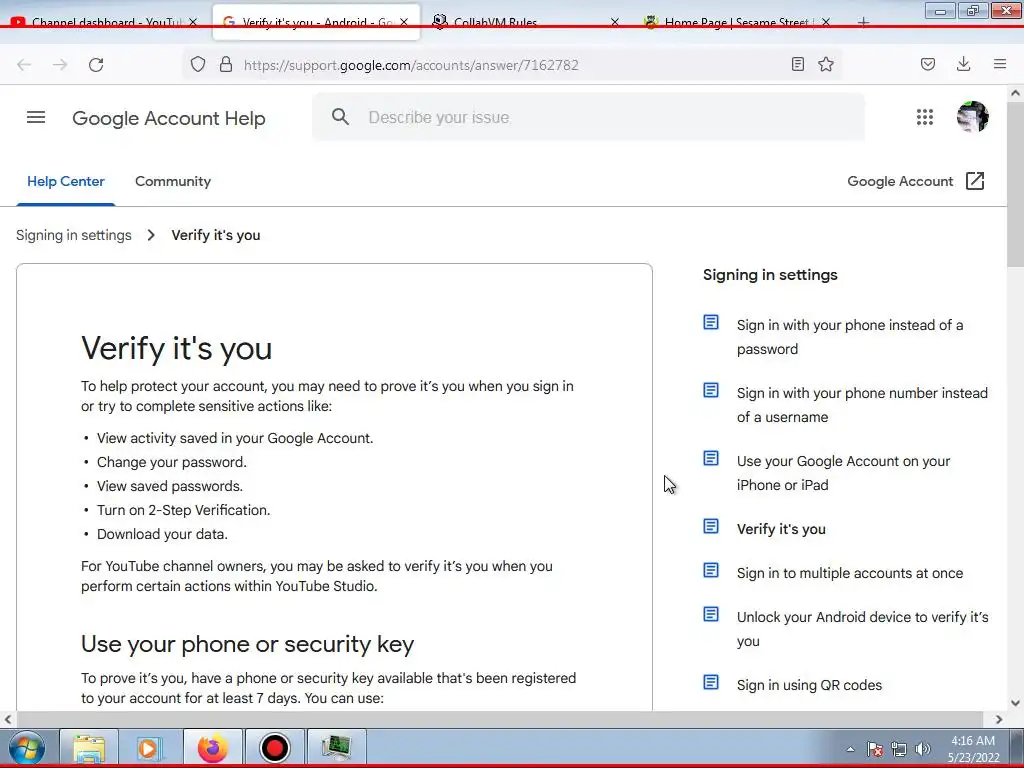Click the padlock site info icon
Viewport: 1024px width, 768px height.
click(226, 65)
